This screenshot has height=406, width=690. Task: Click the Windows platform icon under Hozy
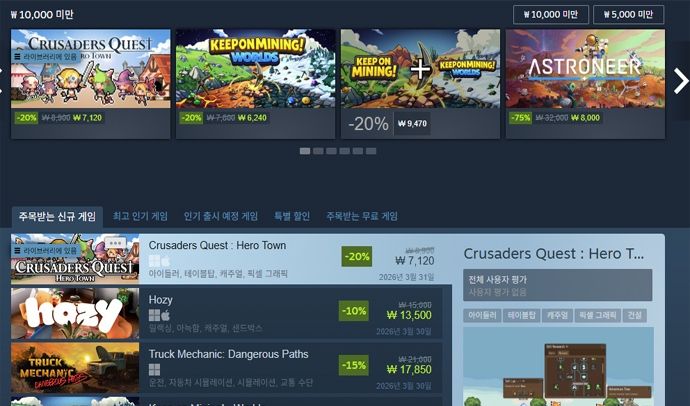pos(154,315)
